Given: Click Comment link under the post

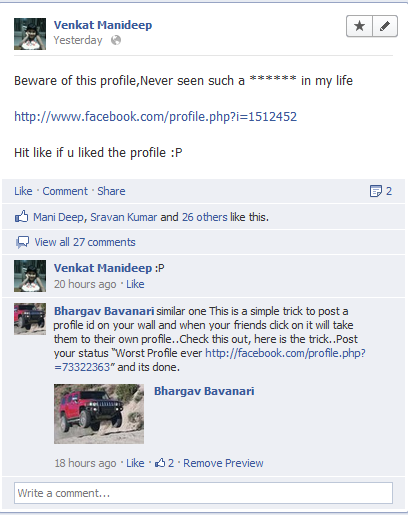Looking at the screenshot, I should tap(65, 191).
